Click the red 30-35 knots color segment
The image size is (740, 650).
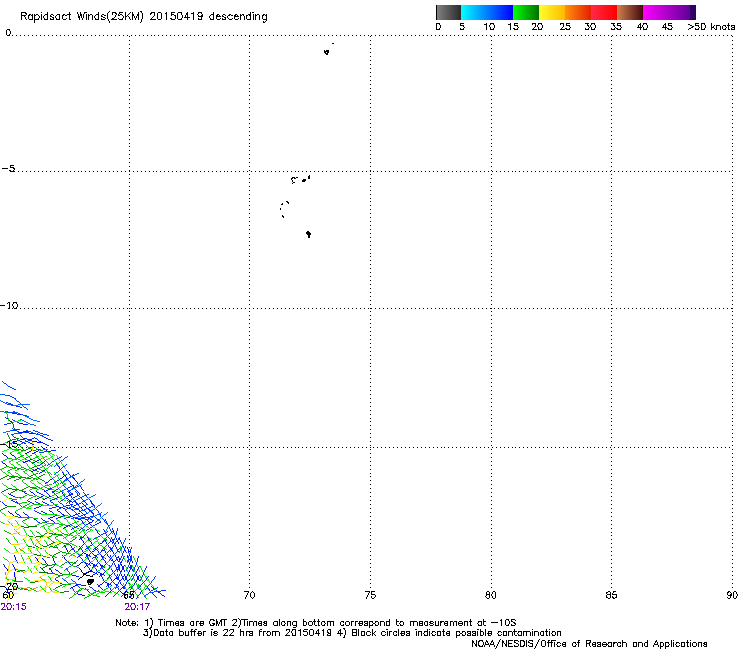[x=604, y=12]
